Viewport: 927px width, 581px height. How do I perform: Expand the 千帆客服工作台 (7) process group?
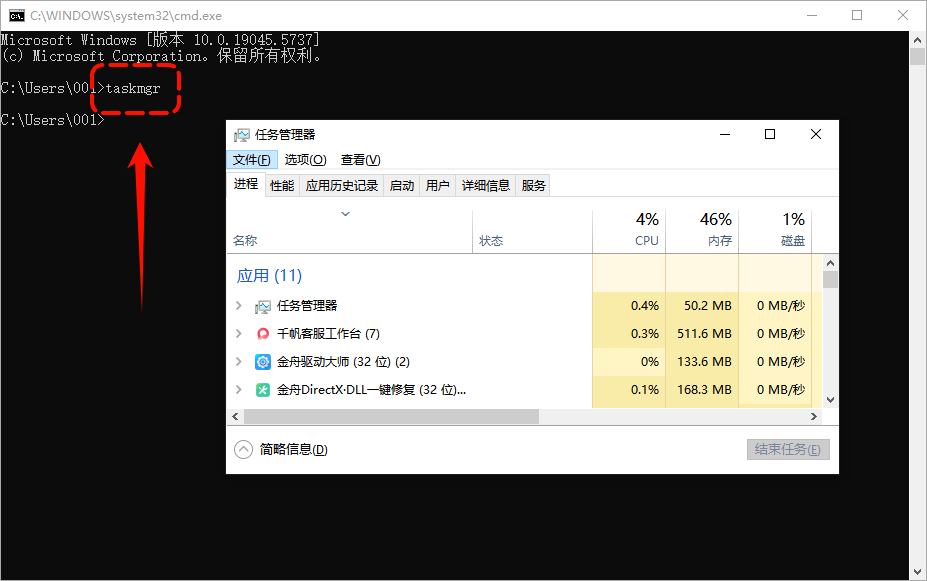[x=239, y=333]
